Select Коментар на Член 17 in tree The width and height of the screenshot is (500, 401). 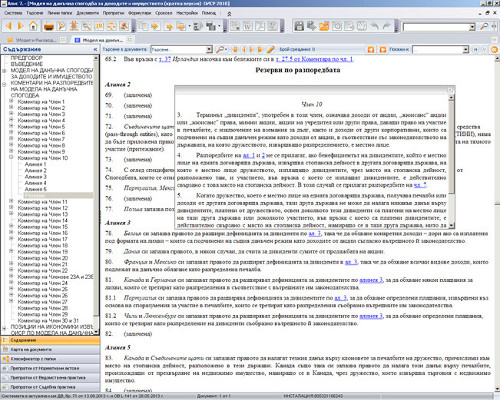tap(43, 239)
